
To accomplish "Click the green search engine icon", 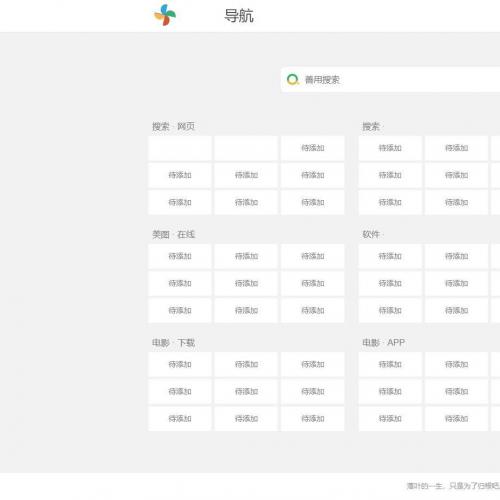I will pyautogui.click(x=293, y=80).
